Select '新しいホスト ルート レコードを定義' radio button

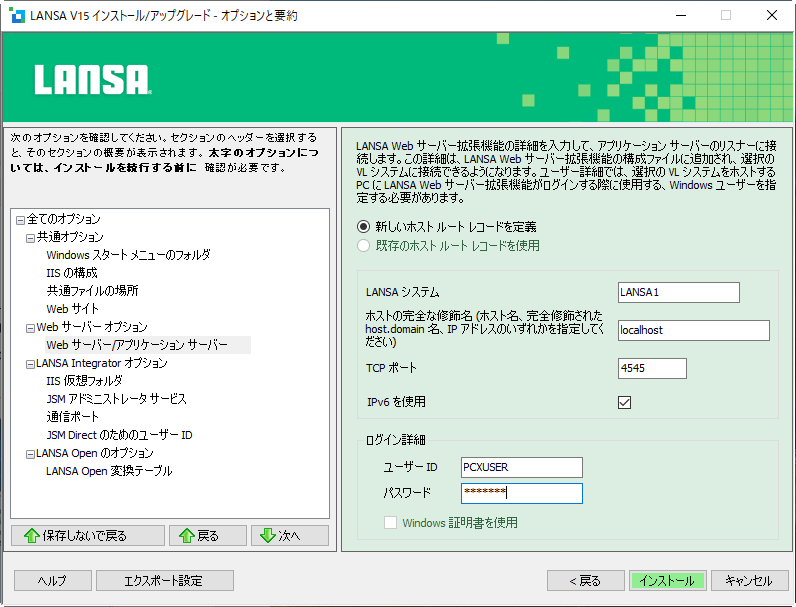coord(363,226)
